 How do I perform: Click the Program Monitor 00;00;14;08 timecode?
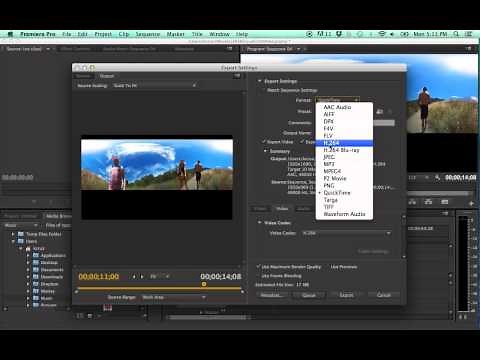click(x=461, y=177)
